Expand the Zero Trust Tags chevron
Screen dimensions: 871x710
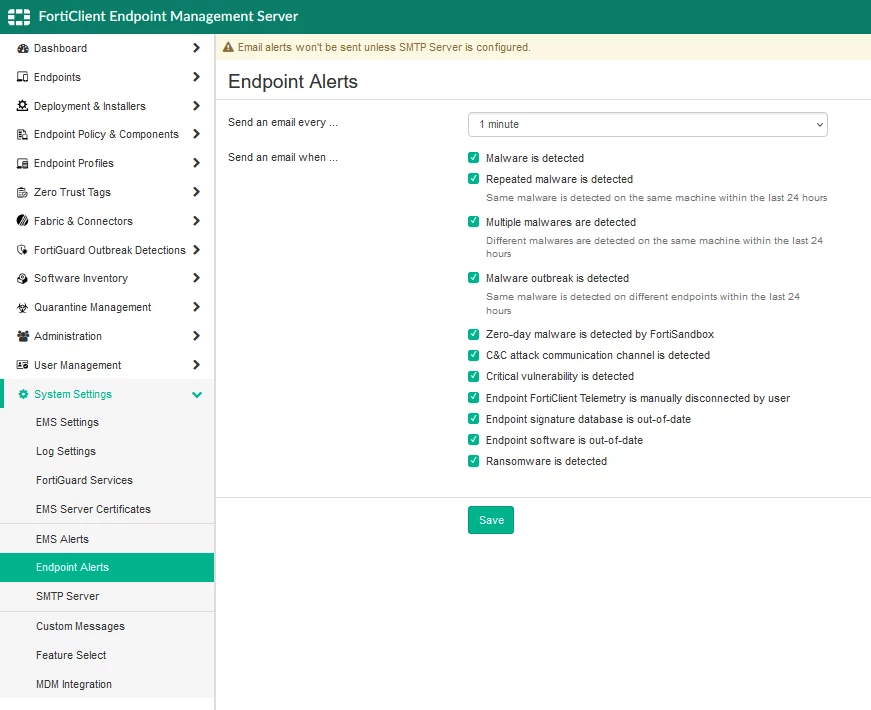[196, 192]
